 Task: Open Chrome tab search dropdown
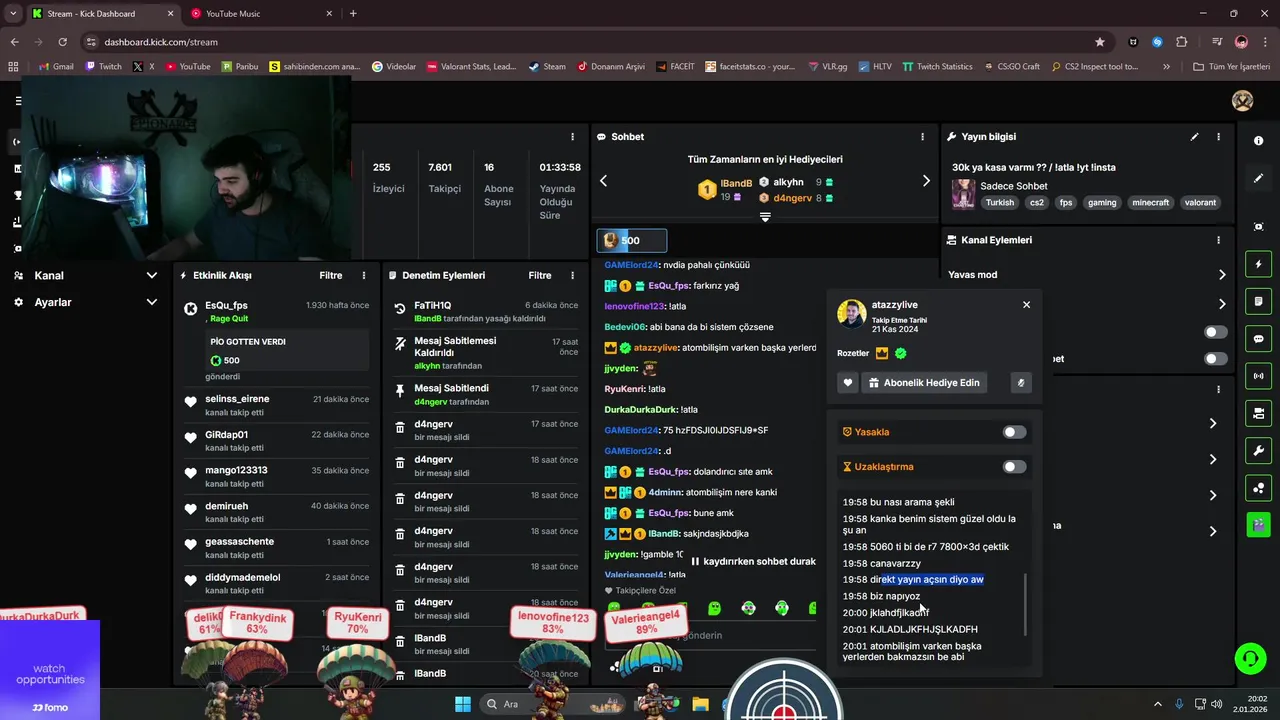pyautogui.click(x=13, y=13)
